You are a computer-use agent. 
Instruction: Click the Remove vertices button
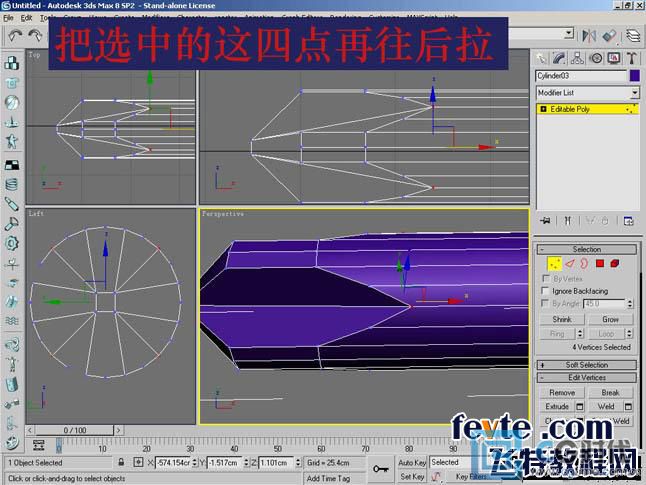[562, 393]
